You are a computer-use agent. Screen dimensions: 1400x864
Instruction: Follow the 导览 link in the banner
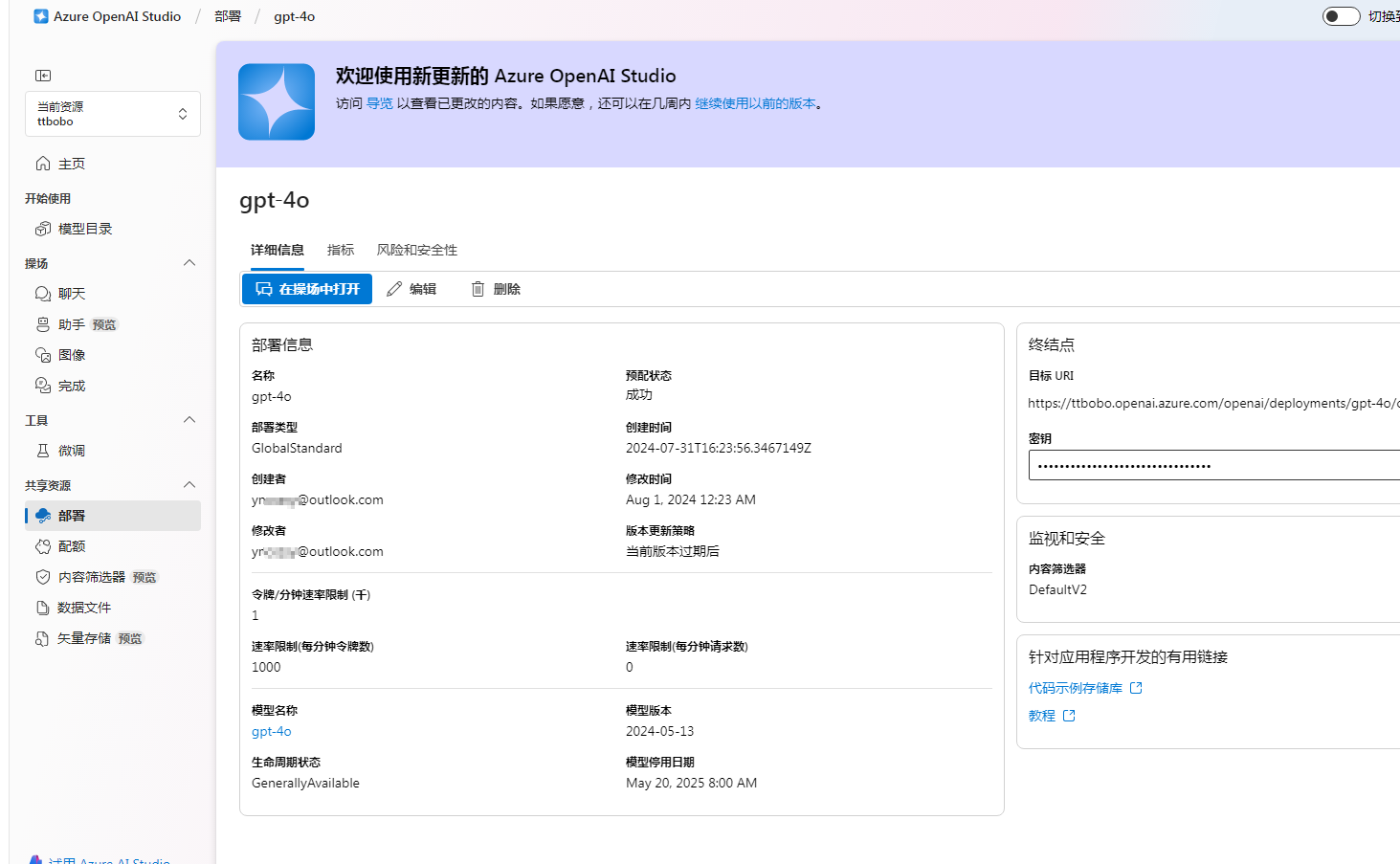point(380,103)
